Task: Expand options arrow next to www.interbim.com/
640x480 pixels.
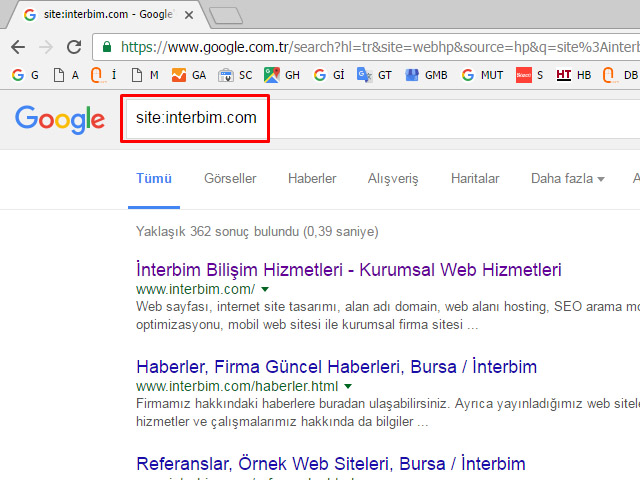Action: (265, 289)
